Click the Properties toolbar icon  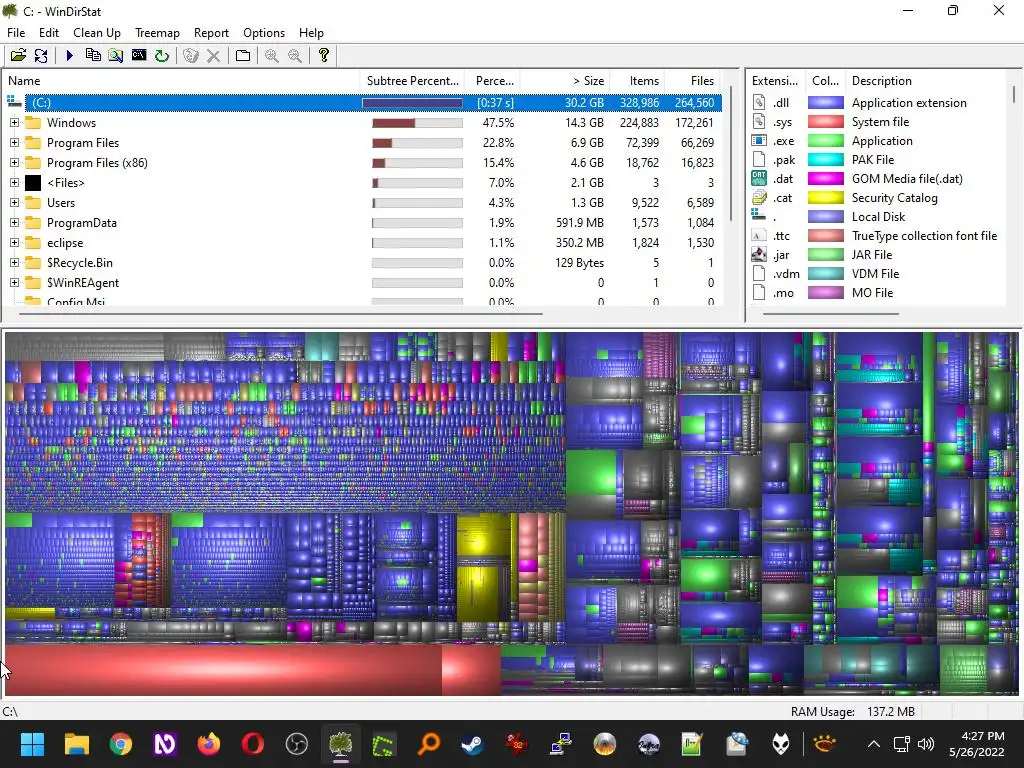point(243,56)
